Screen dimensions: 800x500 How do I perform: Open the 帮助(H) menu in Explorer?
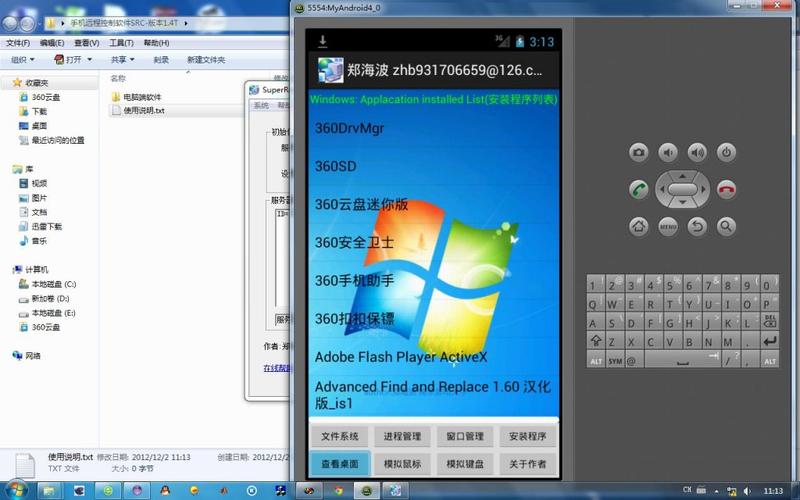pos(156,43)
